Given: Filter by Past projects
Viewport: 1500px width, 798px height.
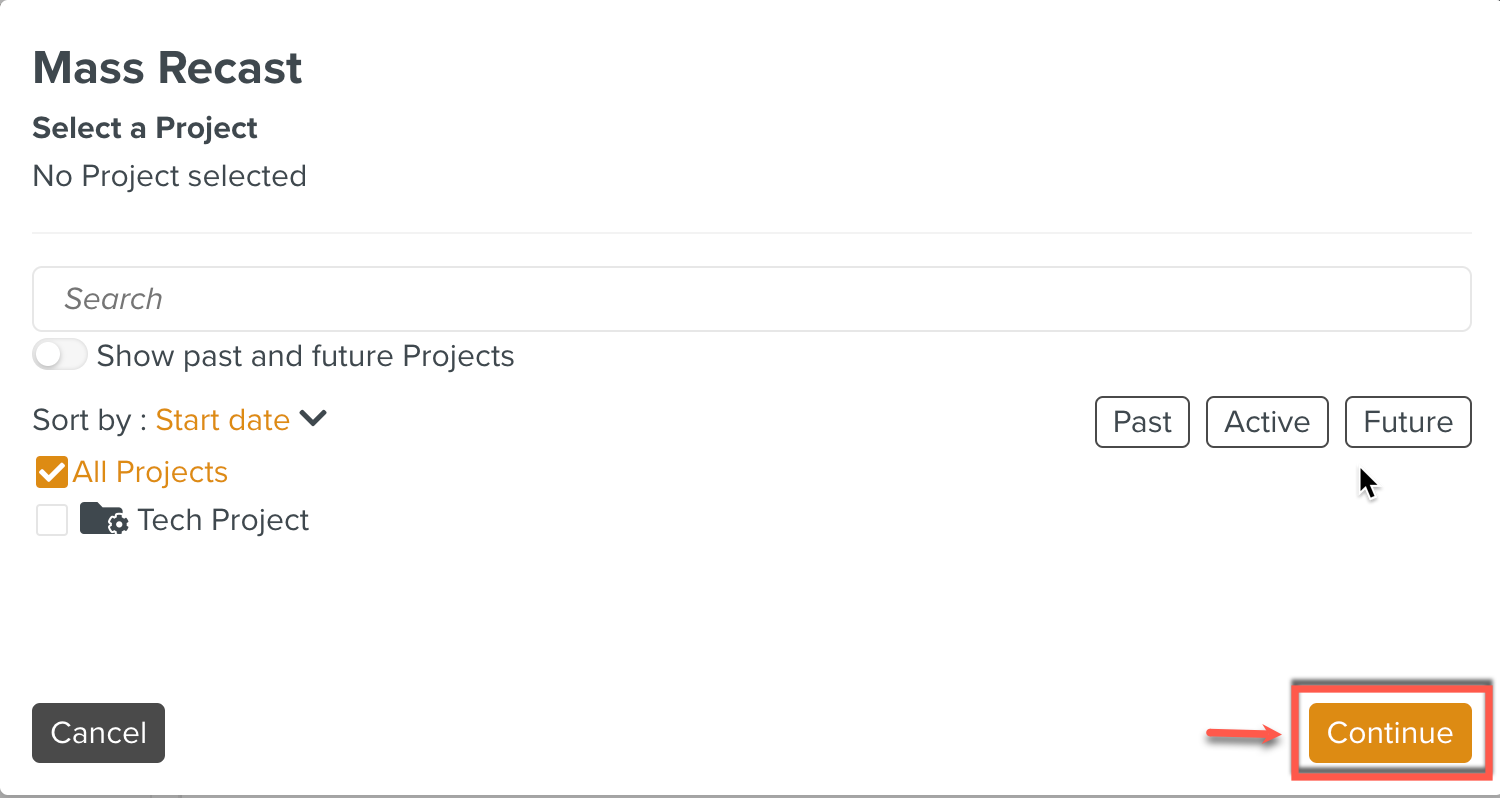Looking at the screenshot, I should (1142, 422).
